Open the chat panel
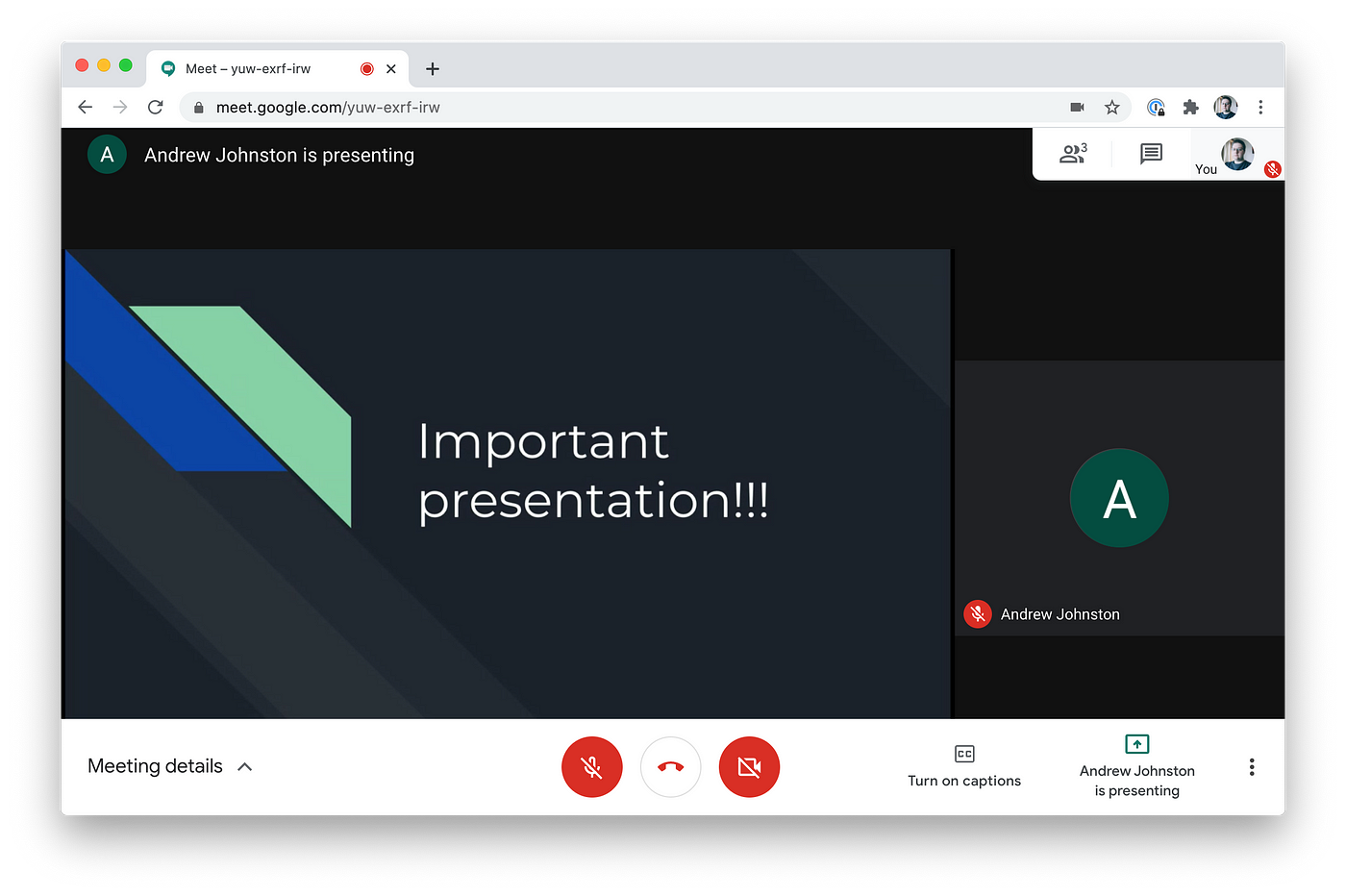Image resolution: width=1346 pixels, height=896 pixels. tap(1150, 154)
